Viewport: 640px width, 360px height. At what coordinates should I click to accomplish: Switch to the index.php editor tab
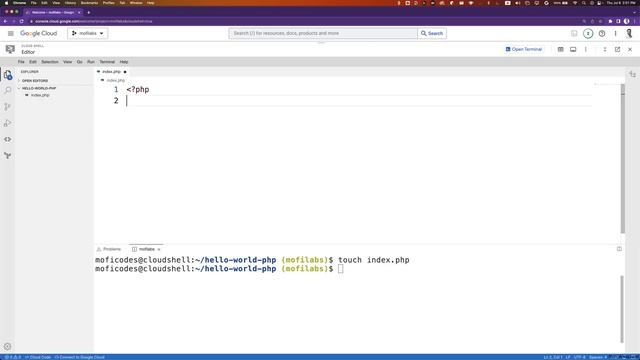click(111, 72)
